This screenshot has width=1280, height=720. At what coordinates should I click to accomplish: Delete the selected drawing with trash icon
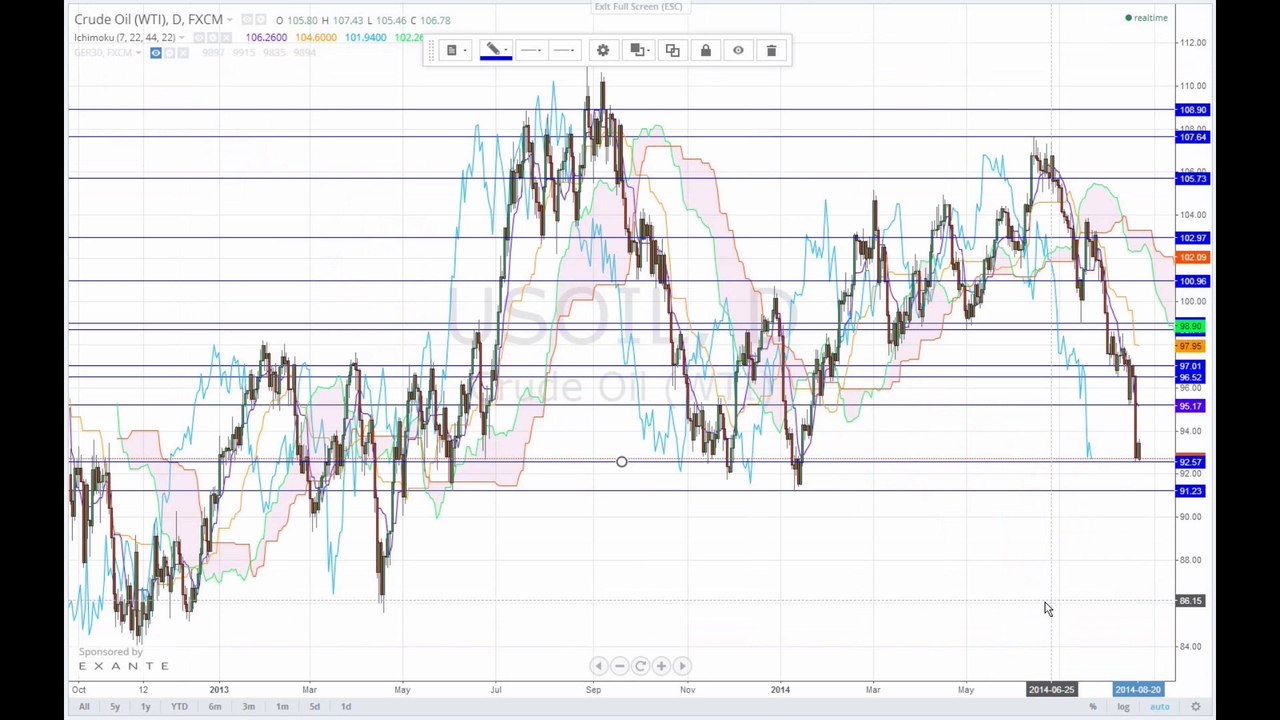click(771, 50)
